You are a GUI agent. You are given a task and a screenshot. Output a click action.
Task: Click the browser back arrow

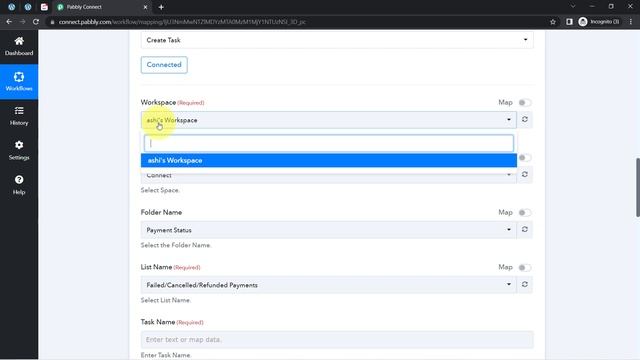point(9,22)
